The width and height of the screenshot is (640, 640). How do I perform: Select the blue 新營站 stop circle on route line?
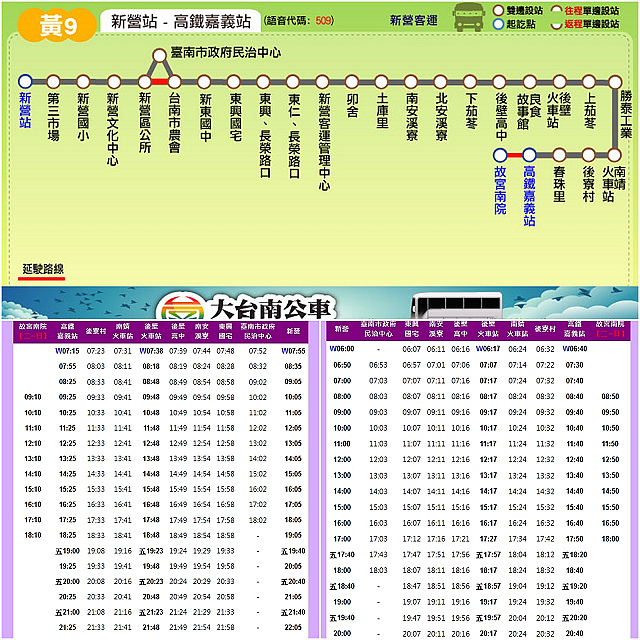tap(25, 82)
